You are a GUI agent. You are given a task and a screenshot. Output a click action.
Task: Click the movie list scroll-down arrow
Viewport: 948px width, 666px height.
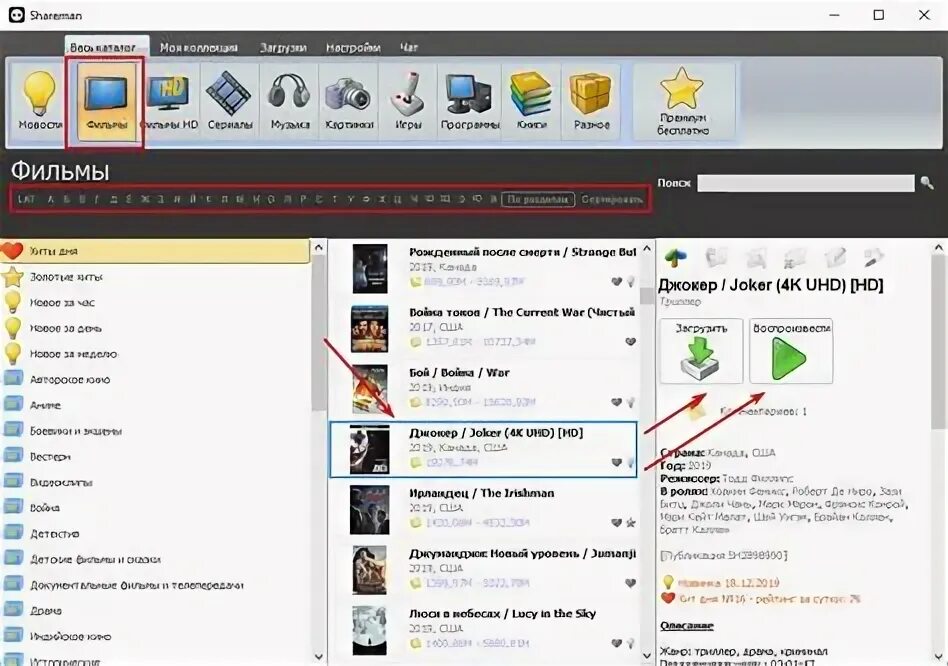pyautogui.click(x=647, y=656)
